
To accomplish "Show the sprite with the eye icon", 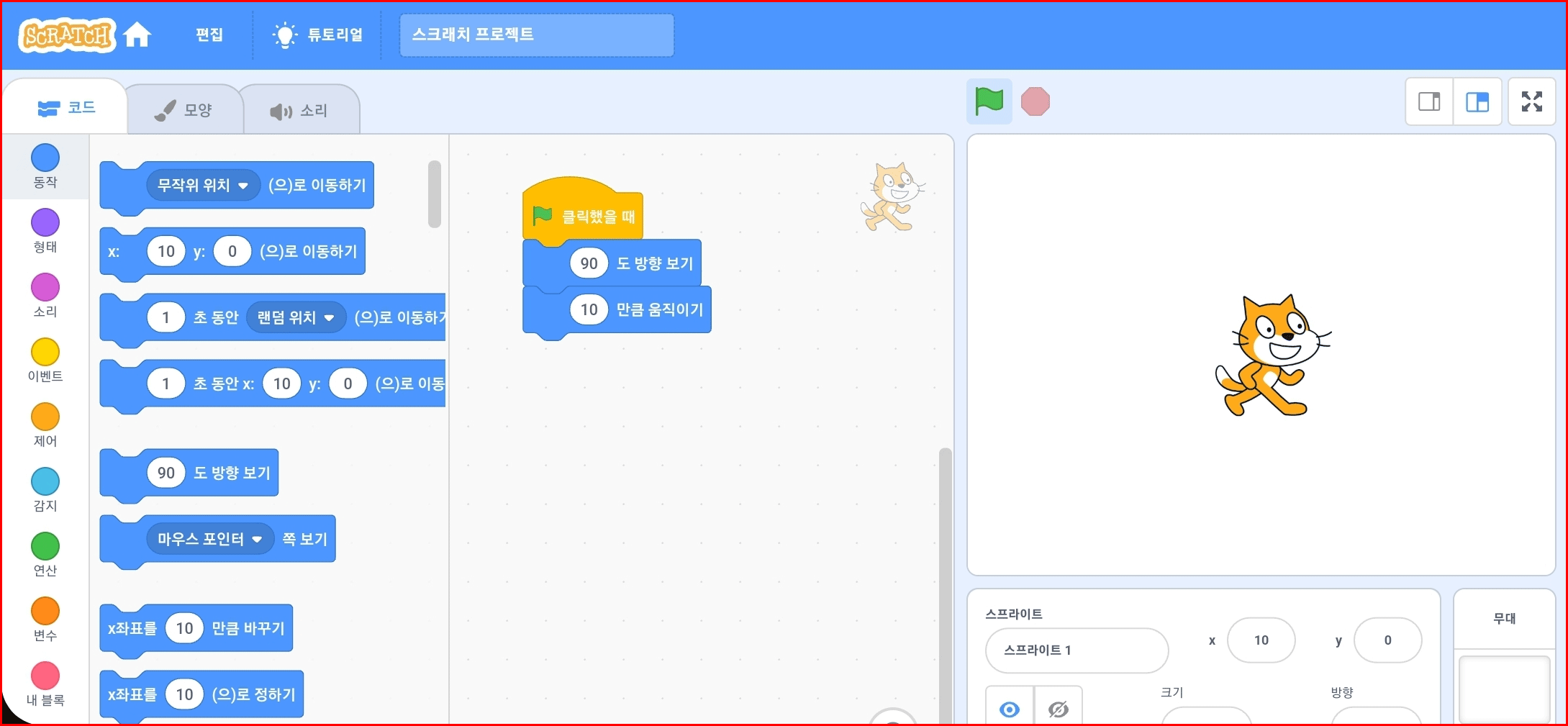I will (1010, 708).
